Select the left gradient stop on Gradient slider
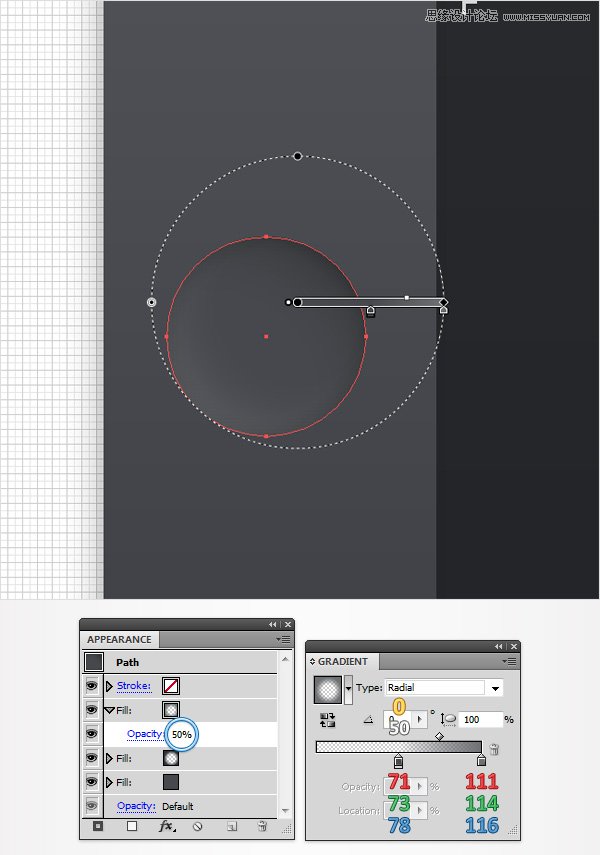Screen dimensions: 600x855 point(399,761)
